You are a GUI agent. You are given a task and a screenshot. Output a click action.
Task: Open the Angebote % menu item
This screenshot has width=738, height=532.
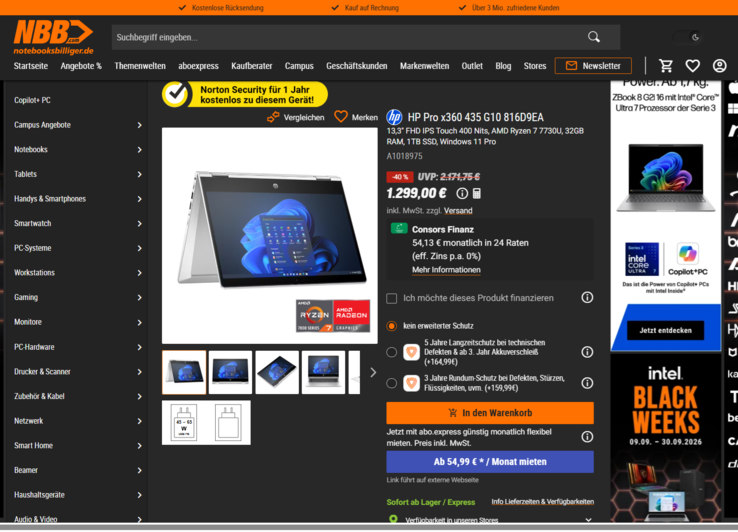[x=81, y=66]
